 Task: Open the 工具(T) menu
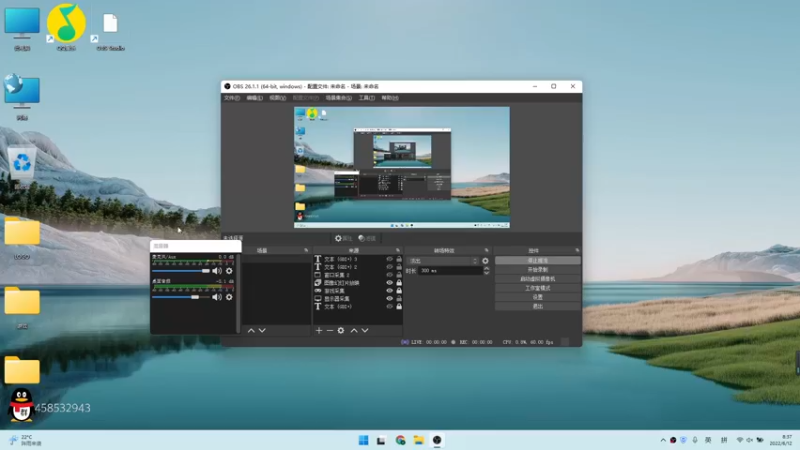366,98
